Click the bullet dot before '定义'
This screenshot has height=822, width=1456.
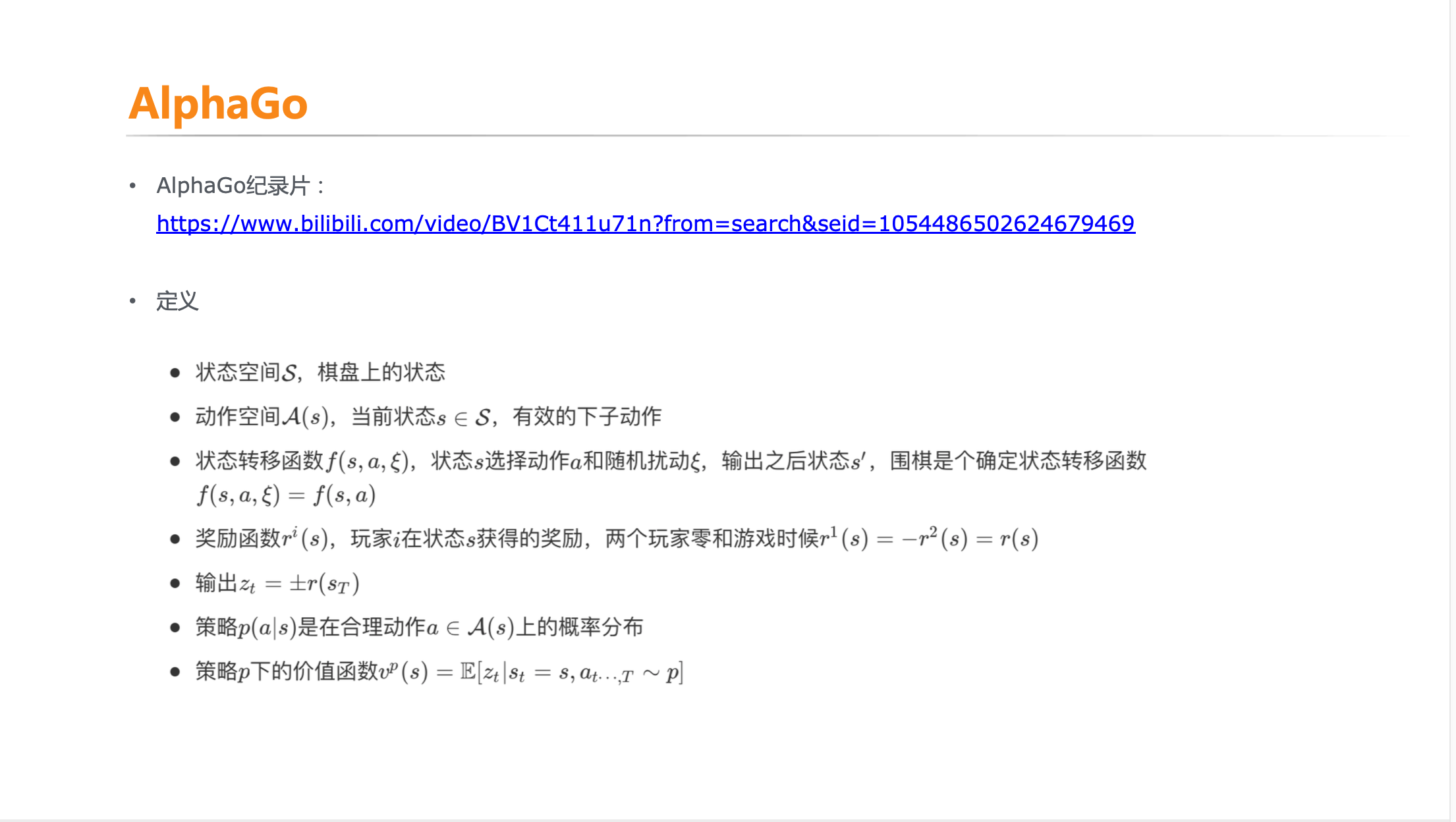coord(132,301)
